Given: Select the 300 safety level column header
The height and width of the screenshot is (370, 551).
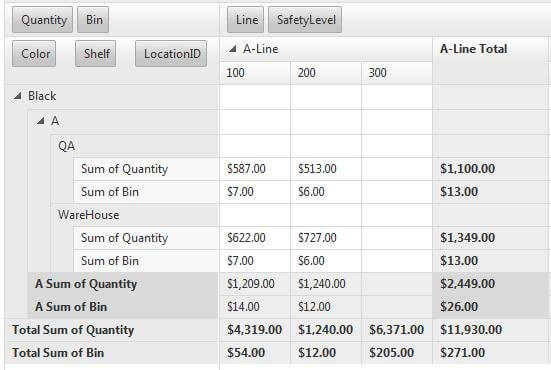Looking at the screenshot, I should (397, 73).
